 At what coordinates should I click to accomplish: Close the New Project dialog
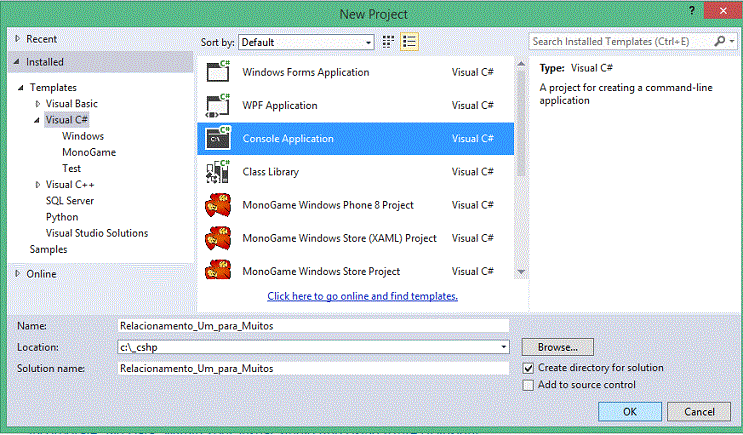723,10
